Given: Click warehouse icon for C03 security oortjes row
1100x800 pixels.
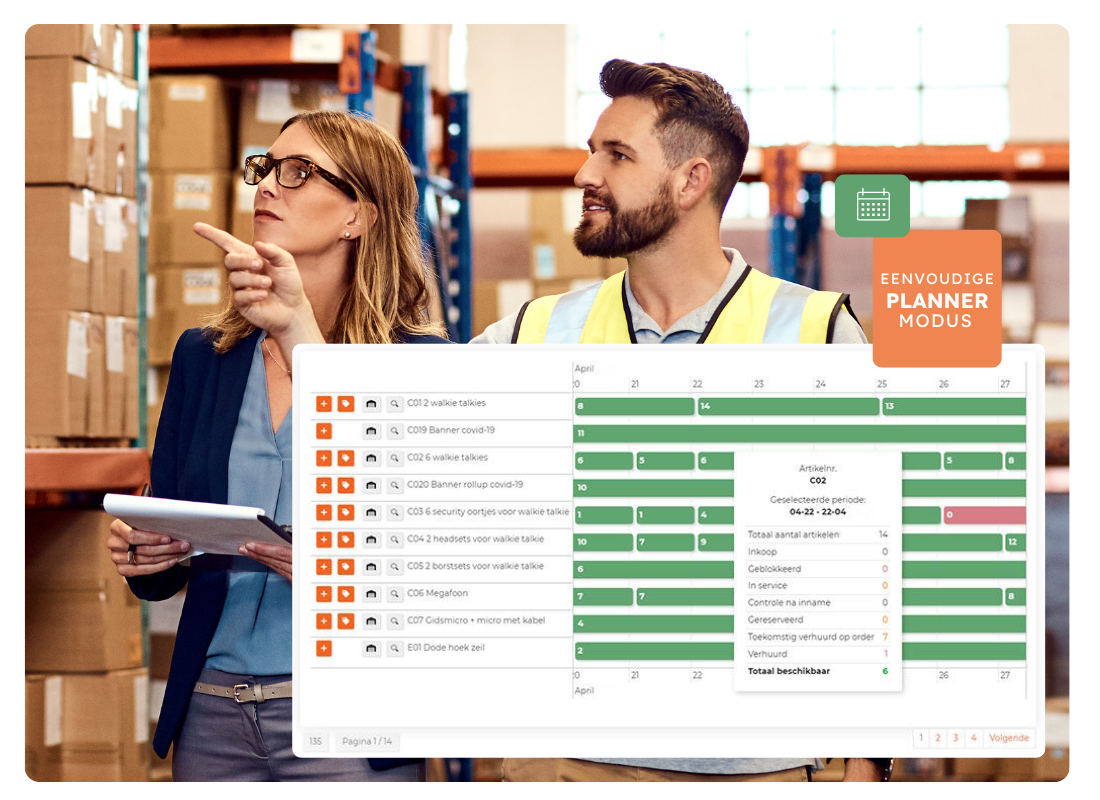Looking at the screenshot, I should (x=371, y=513).
